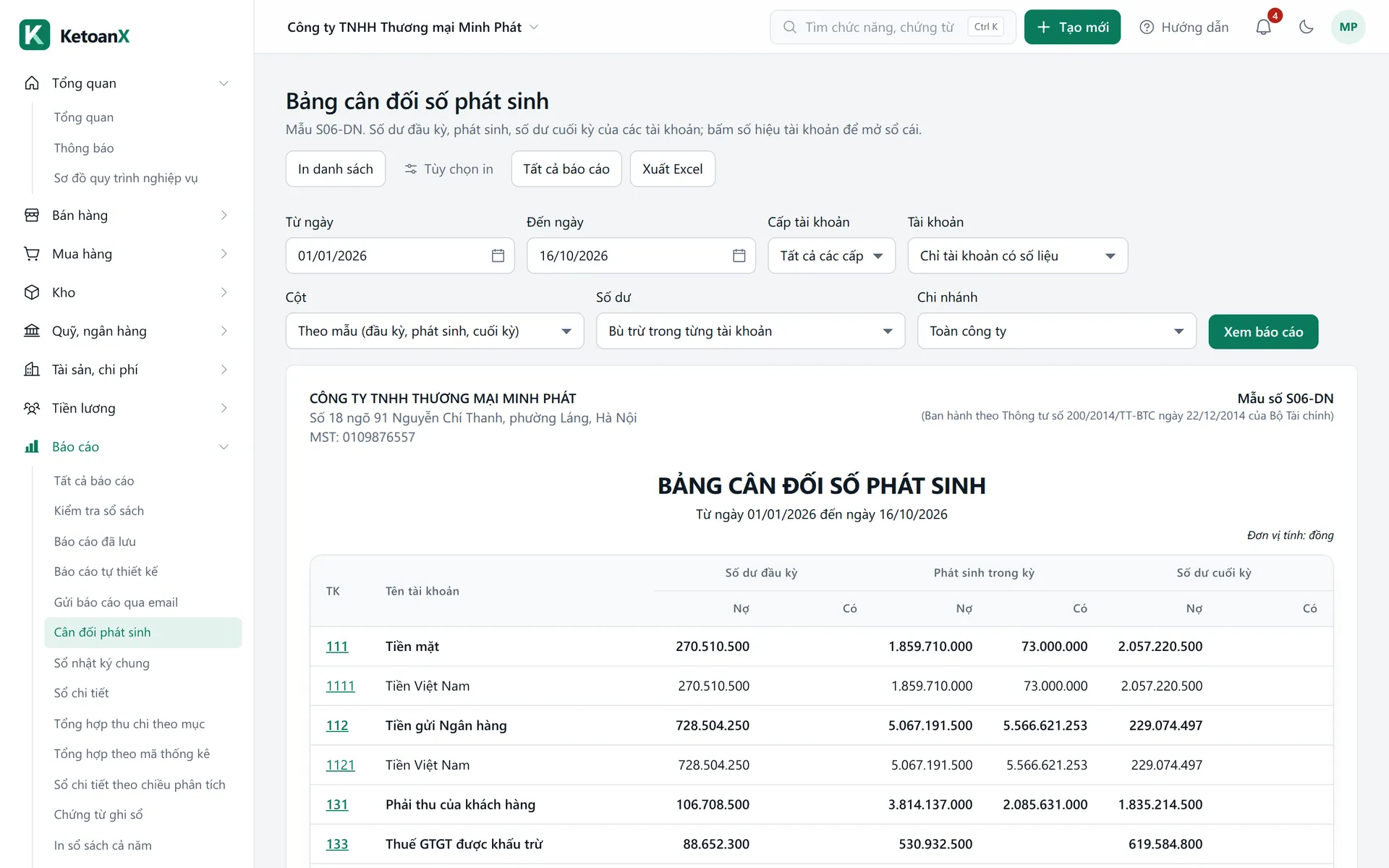
Task: Click the Mua hàng cart icon
Action: point(32,254)
